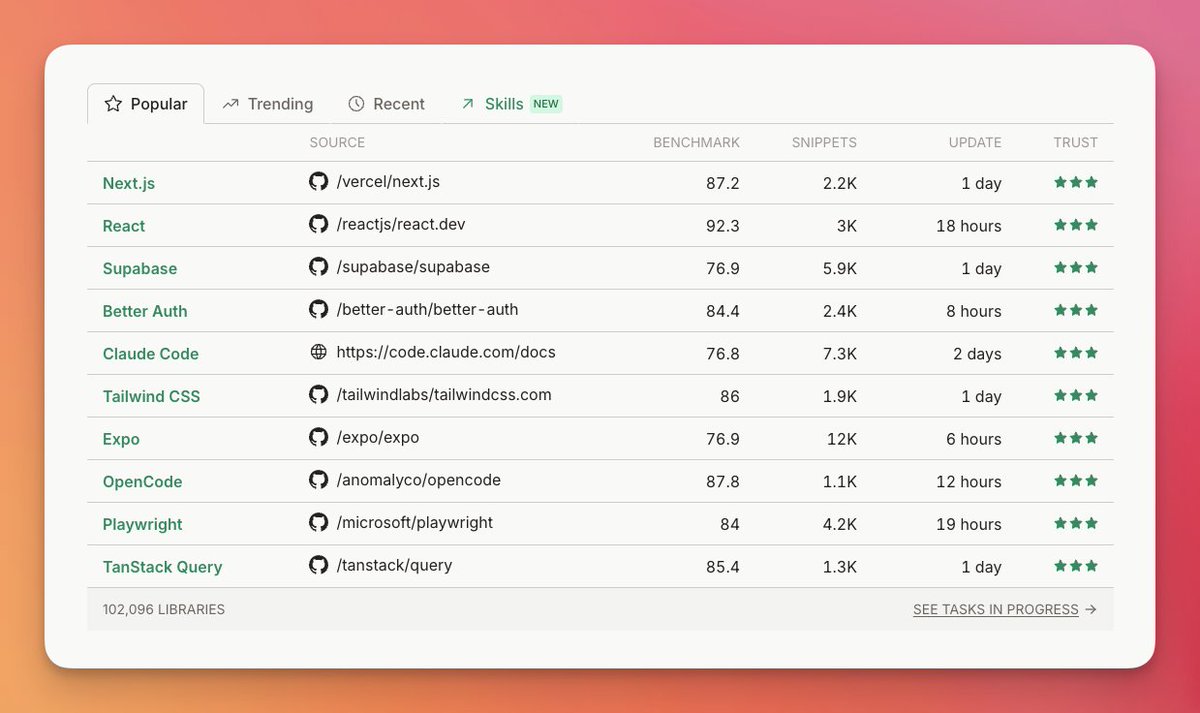Click trust stars in Next.js row
This screenshot has width=1200, height=713.
tap(1076, 182)
